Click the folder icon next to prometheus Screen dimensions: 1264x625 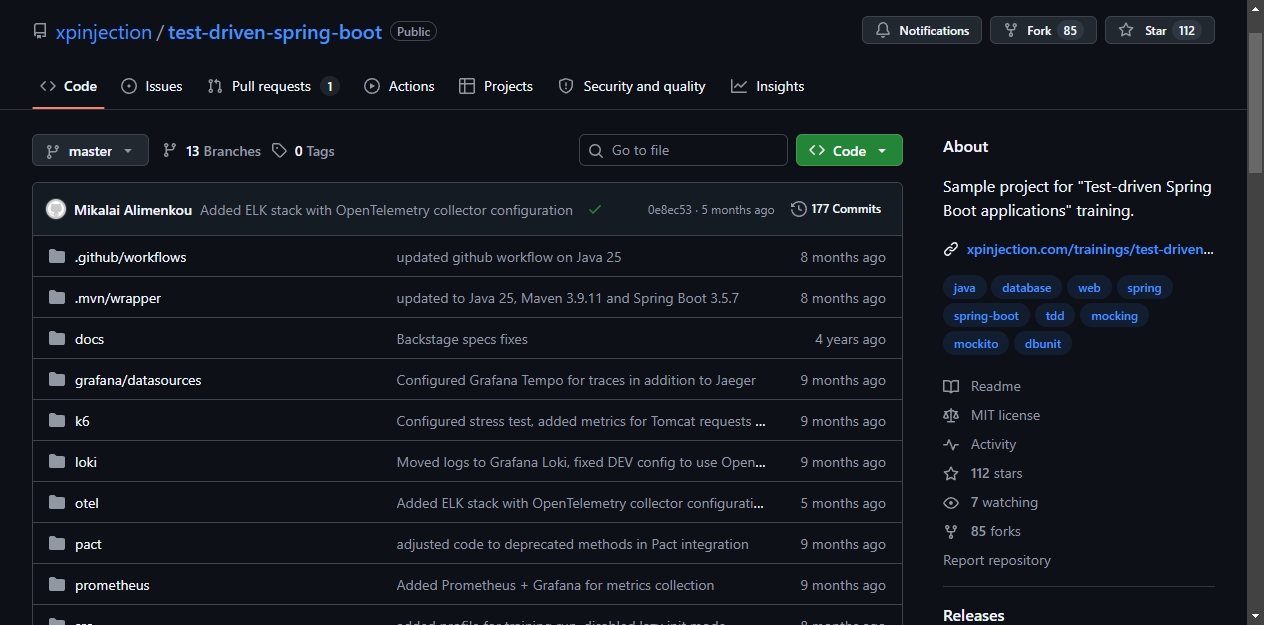coord(57,585)
